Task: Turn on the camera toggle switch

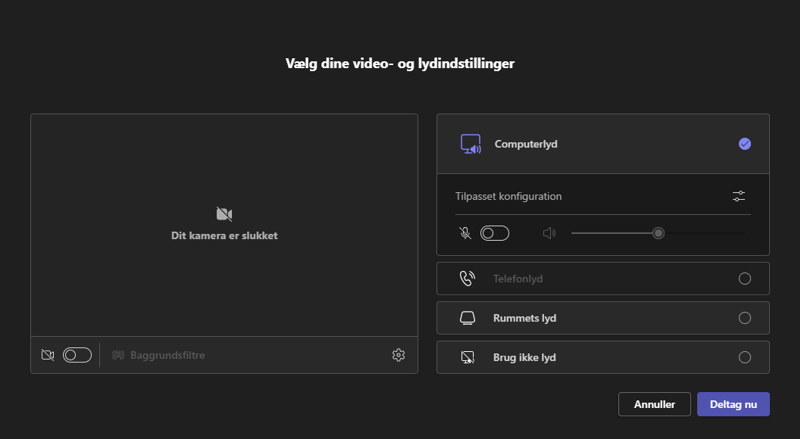Action: (x=77, y=355)
